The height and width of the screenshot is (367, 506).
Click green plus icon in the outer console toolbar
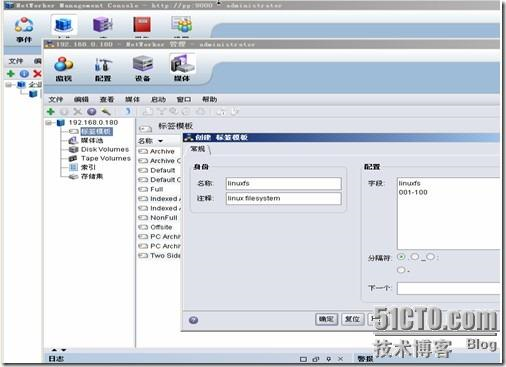click(11, 74)
